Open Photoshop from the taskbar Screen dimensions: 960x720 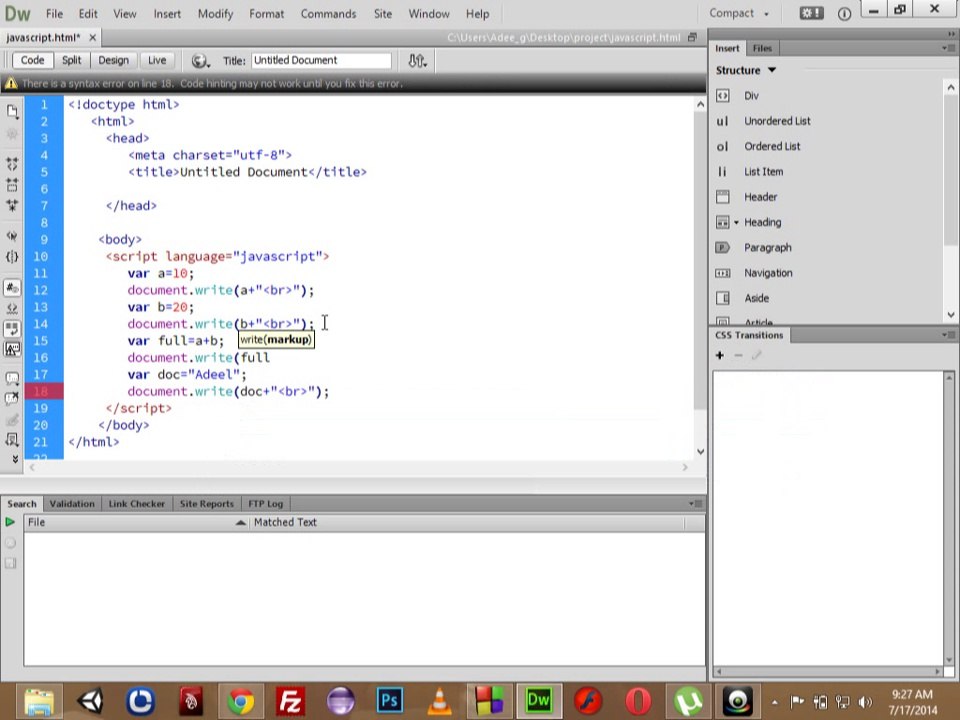(x=389, y=701)
